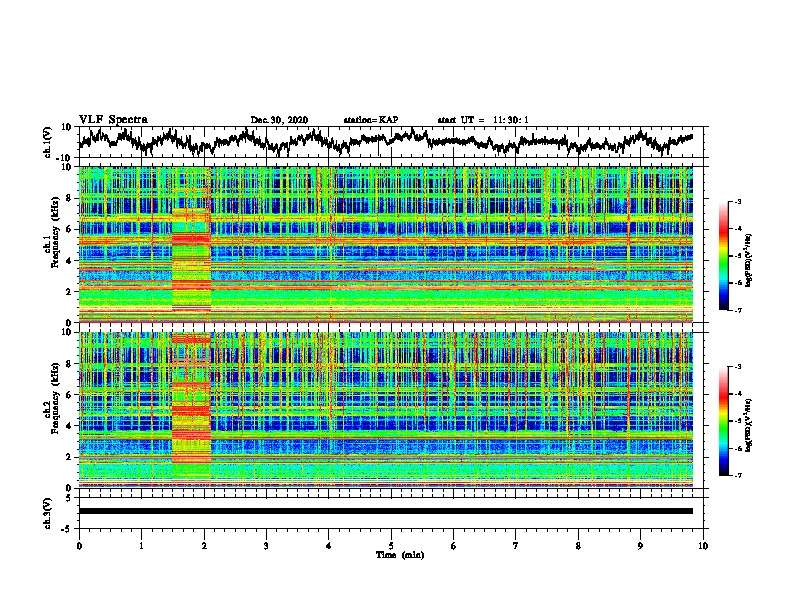Click the time axis tick label "2"
The image size is (792, 612).
click(x=204, y=546)
